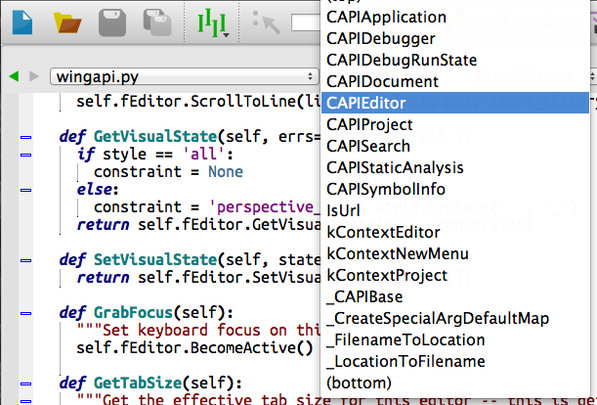Click the New File icon
The height and width of the screenshot is (405, 597).
tap(22, 23)
